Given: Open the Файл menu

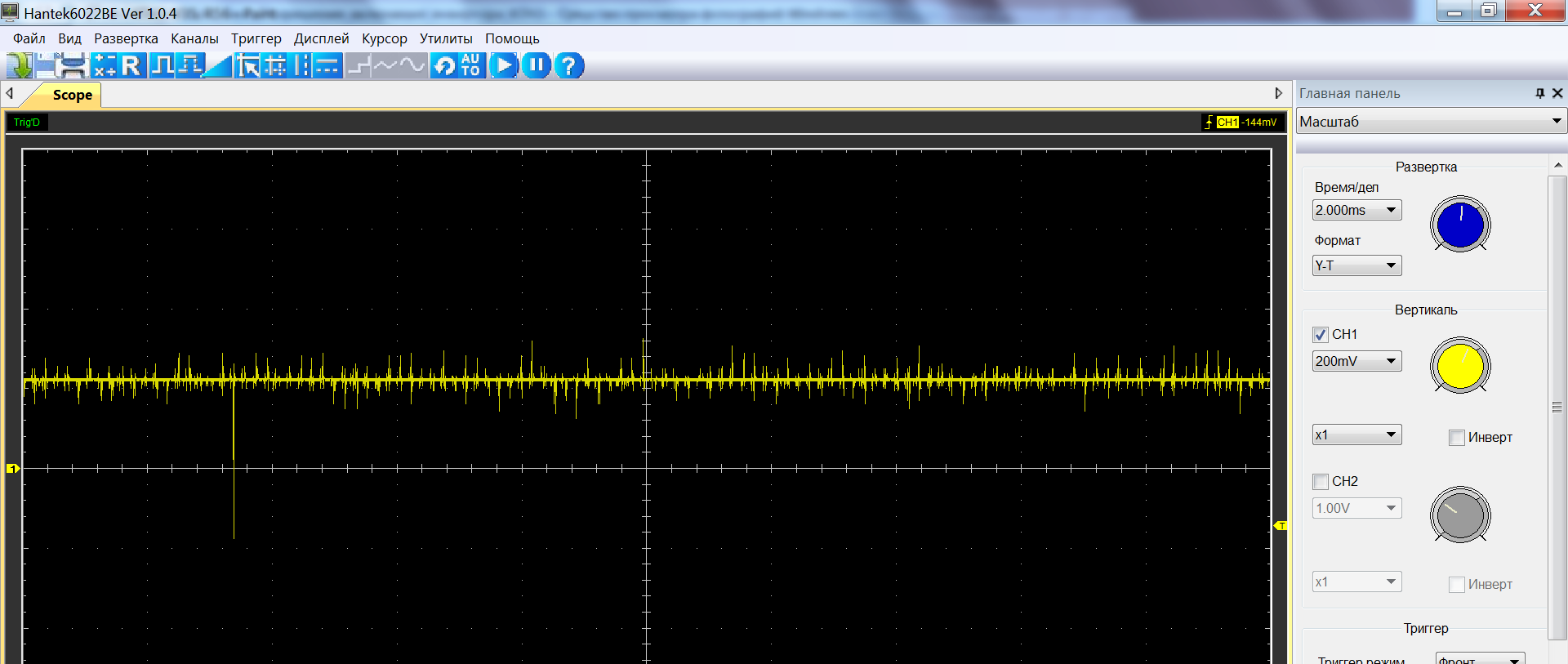Looking at the screenshot, I should 29,38.
